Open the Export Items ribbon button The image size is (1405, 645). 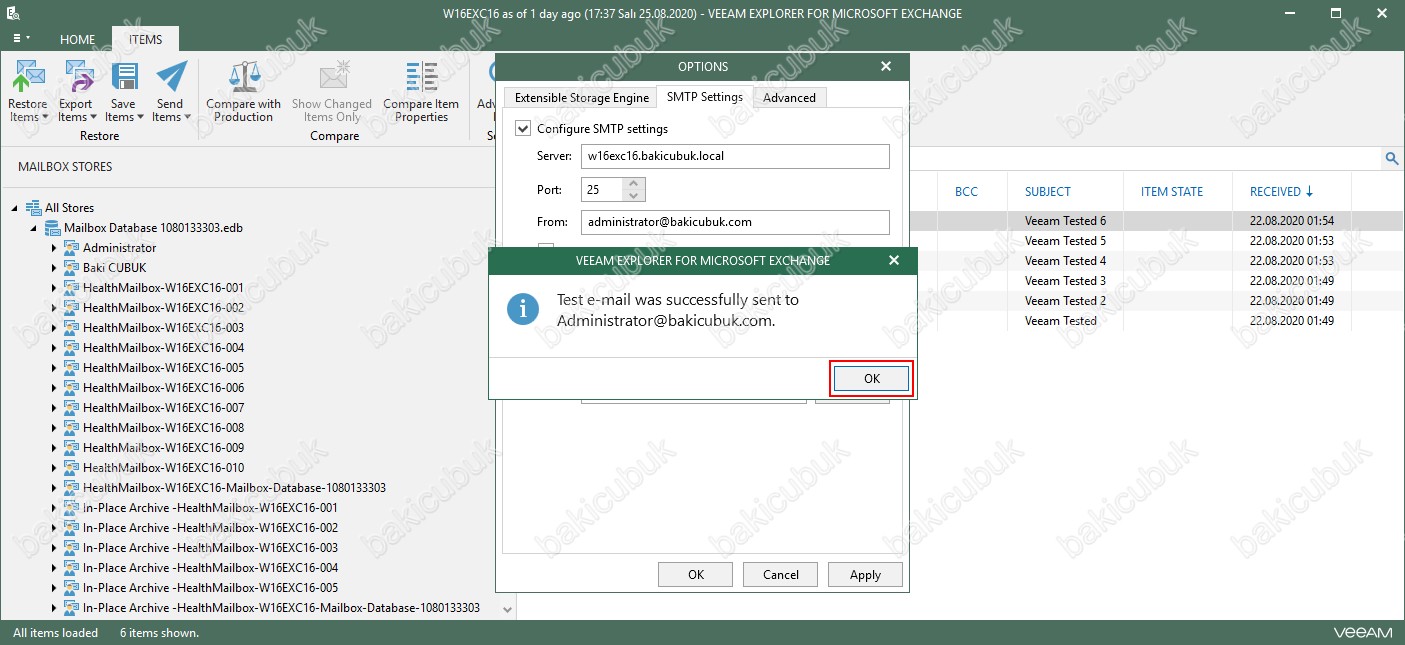tap(76, 92)
